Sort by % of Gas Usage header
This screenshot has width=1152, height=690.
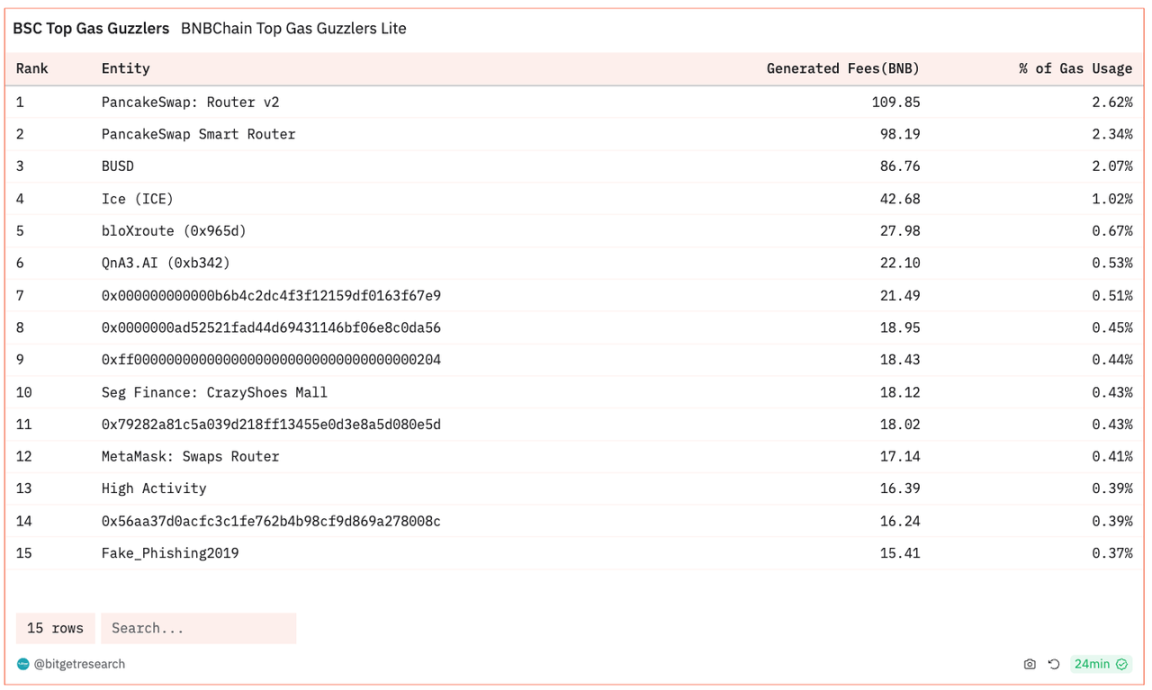point(1075,69)
